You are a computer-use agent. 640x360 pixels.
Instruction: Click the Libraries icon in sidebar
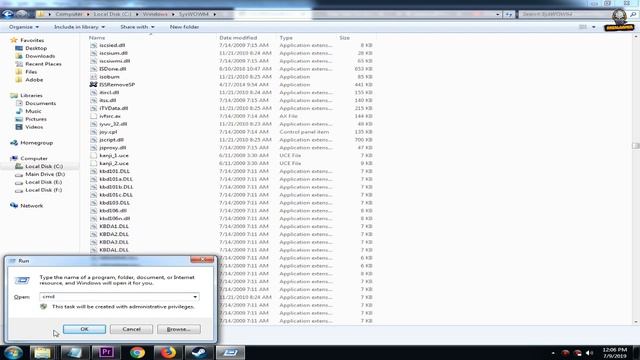(14, 95)
